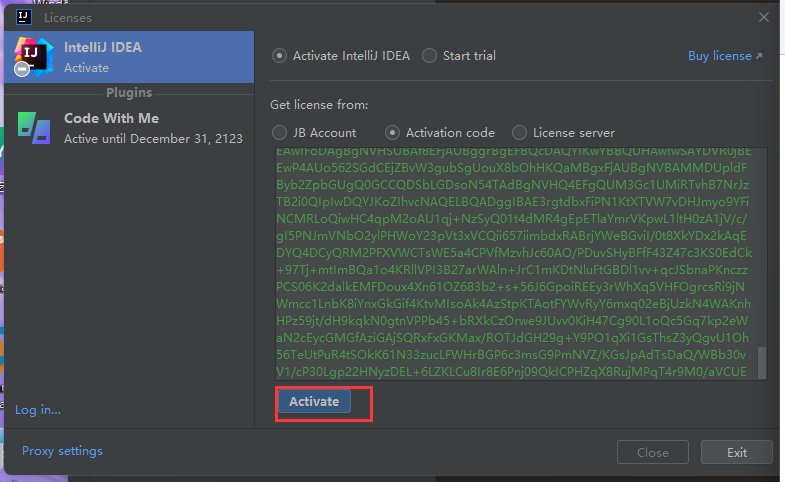
Task: Select the JB Account license source
Action: pos(279,133)
